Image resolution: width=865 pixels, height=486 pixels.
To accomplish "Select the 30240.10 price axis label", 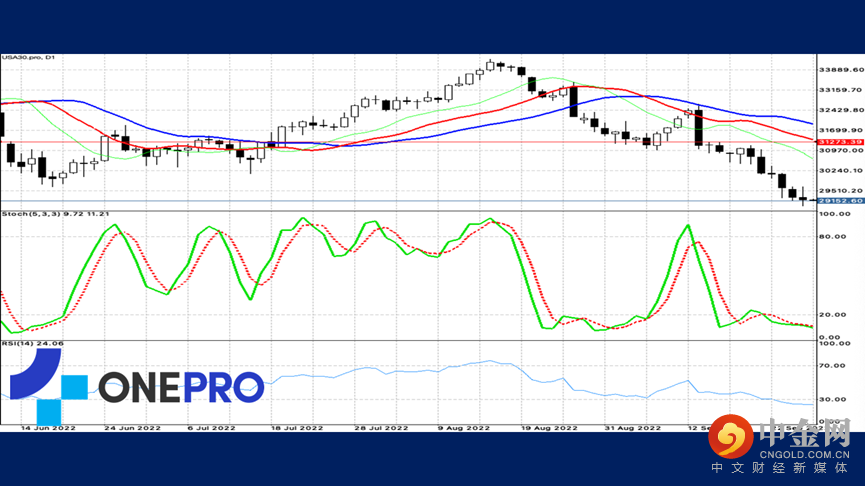I will 841,171.
